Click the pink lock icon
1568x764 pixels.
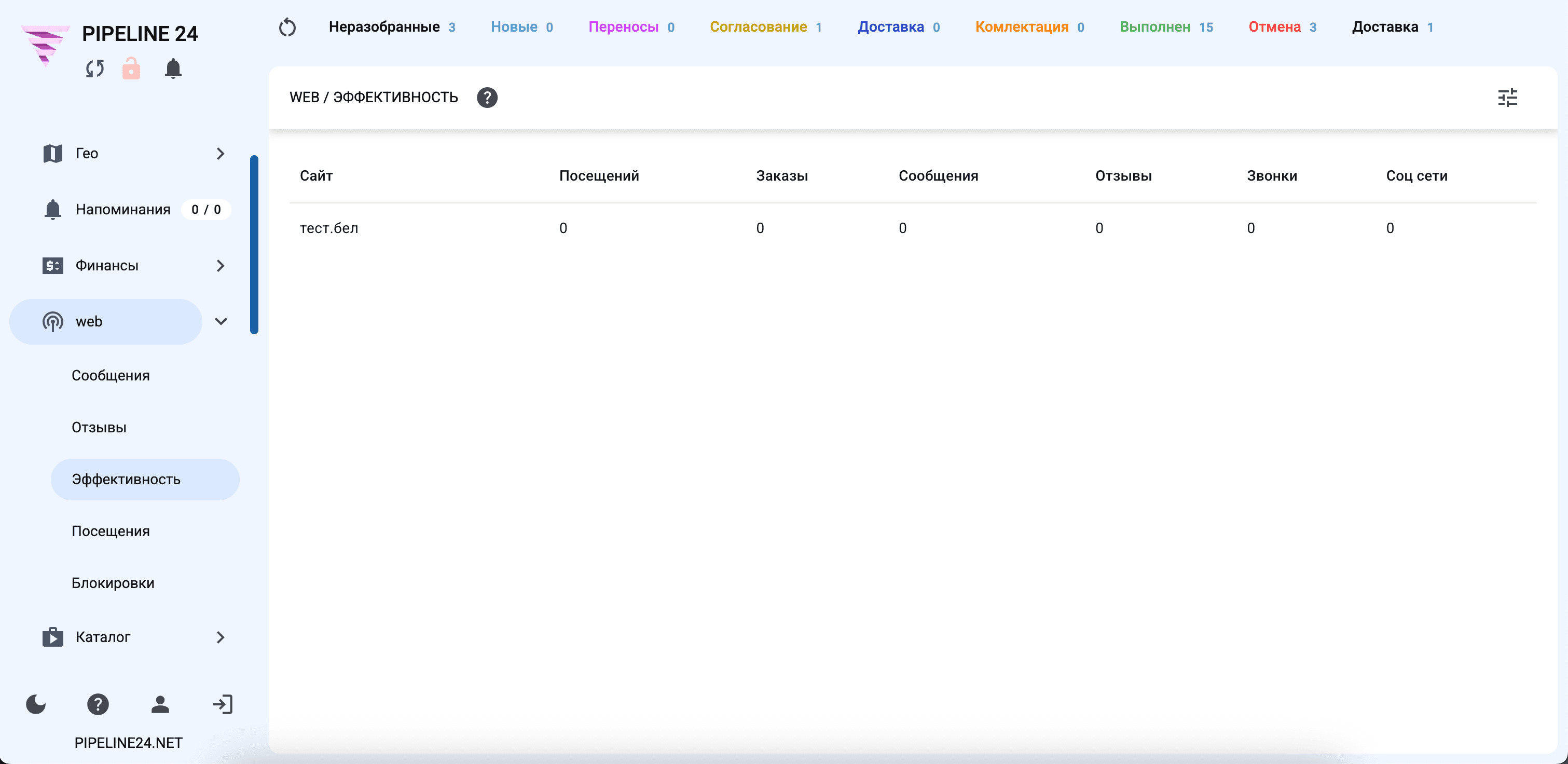131,68
